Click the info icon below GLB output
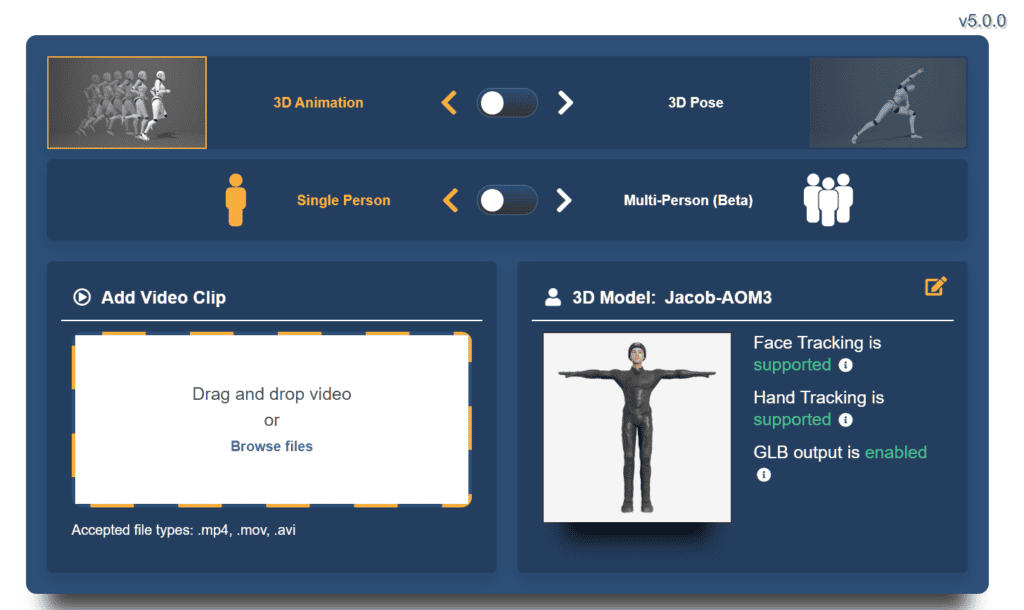This screenshot has height=610, width=1024. point(764,475)
